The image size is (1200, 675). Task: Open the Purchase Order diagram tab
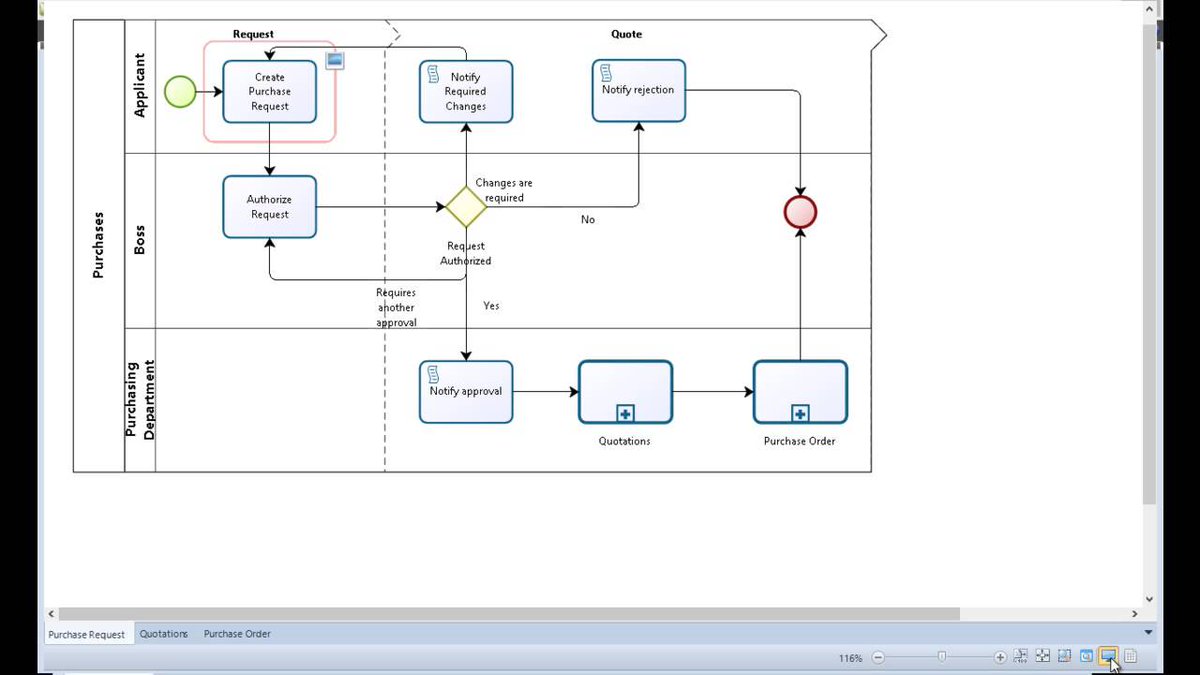pos(237,634)
